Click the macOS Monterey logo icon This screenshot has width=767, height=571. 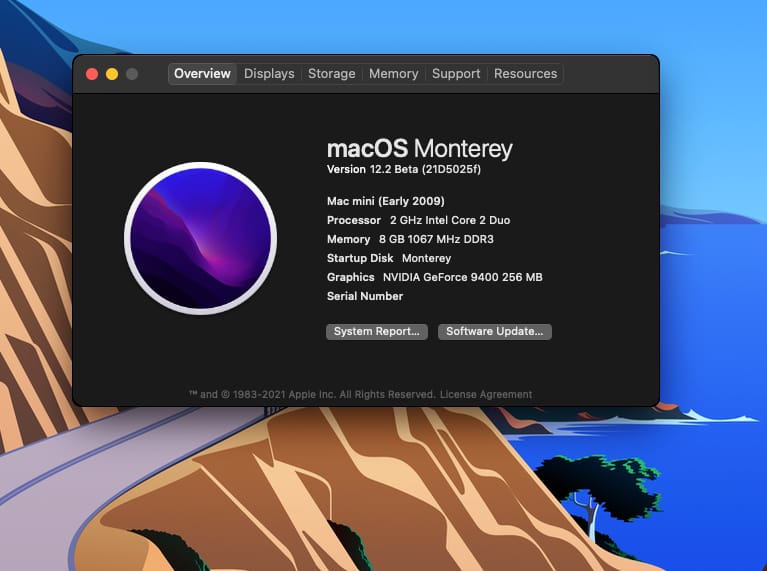point(201,238)
